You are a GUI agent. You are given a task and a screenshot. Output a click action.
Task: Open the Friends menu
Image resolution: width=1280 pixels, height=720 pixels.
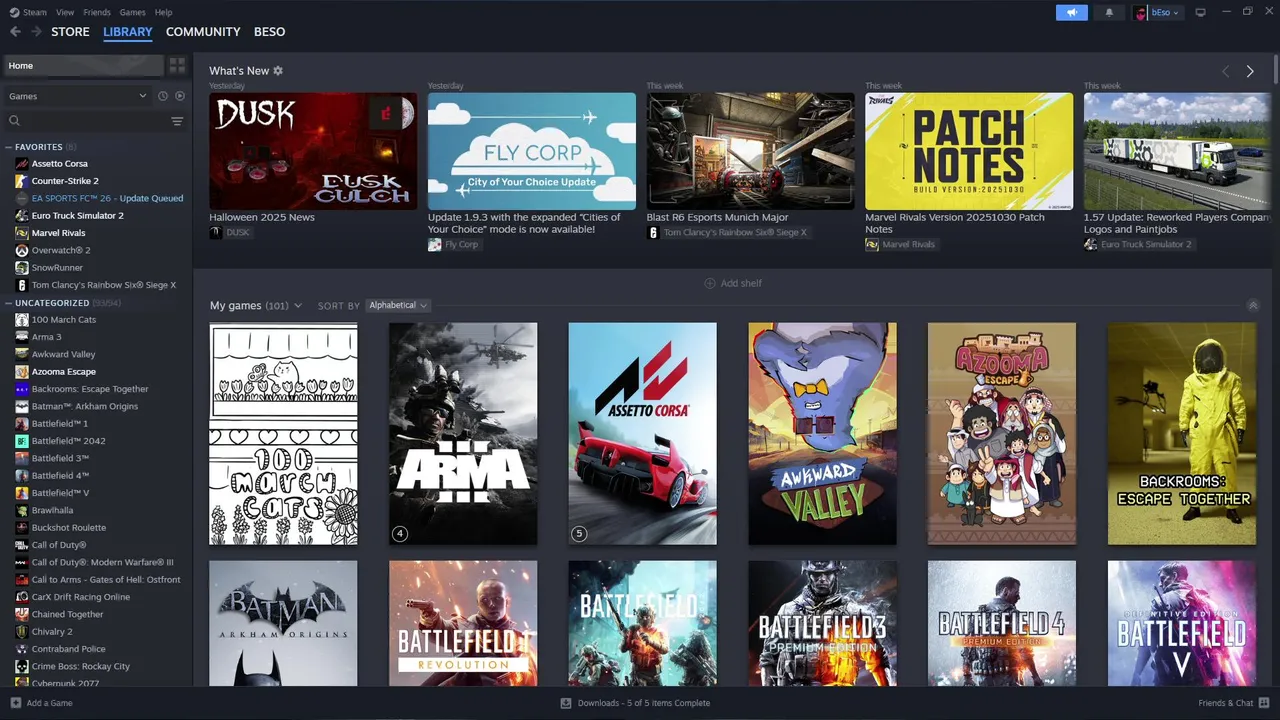coord(97,12)
